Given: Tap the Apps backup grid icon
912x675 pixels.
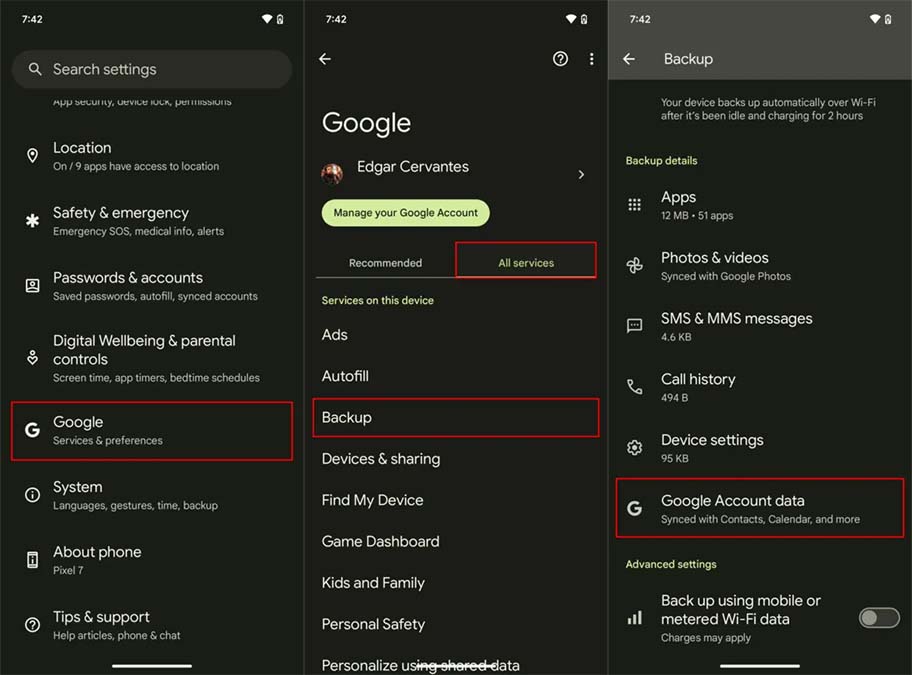Looking at the screenshot, I should (x=634, y=205).
